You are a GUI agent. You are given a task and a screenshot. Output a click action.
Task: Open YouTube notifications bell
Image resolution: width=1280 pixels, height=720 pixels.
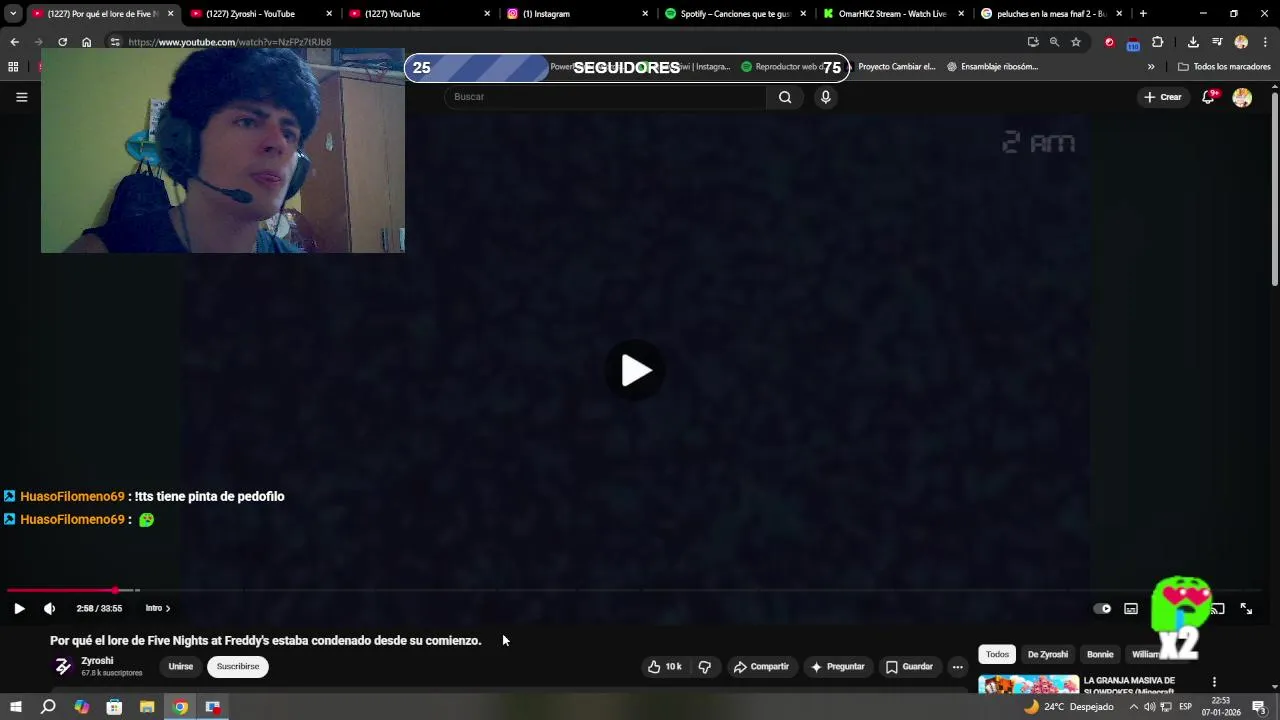tap(1209, 97)
